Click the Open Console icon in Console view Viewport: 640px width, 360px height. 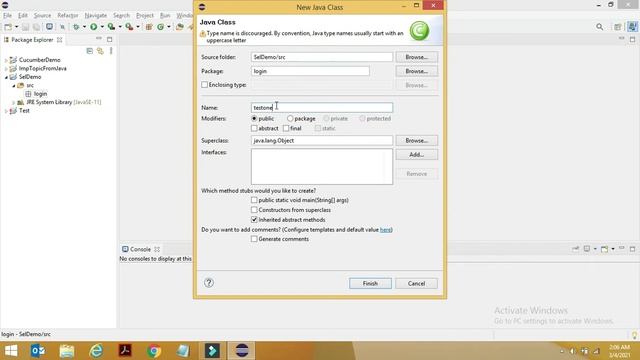click(604, 249)
